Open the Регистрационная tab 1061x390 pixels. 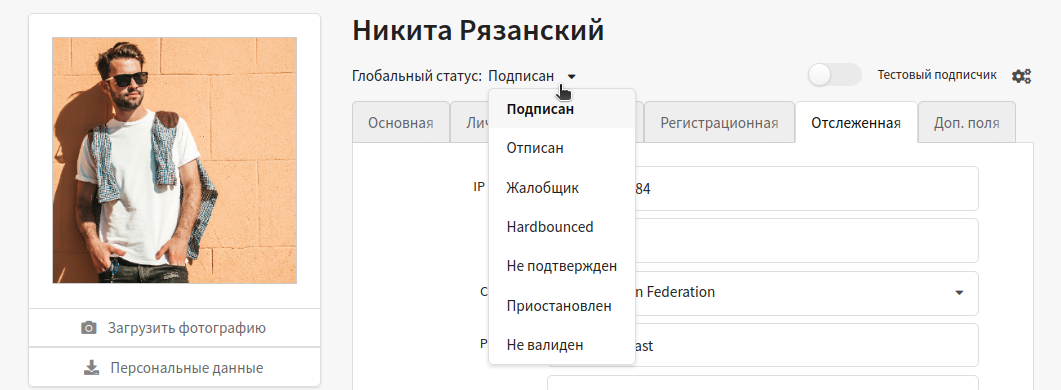click(x=719, y=123)
